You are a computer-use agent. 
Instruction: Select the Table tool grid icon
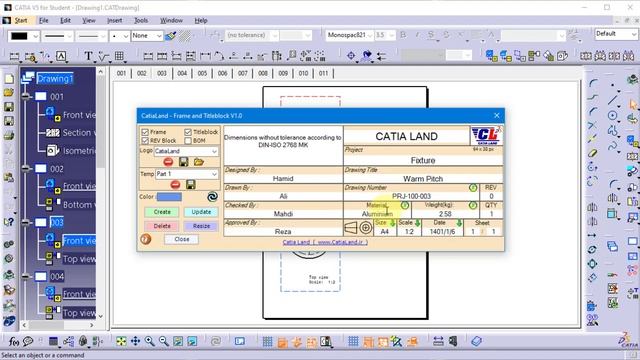(x=119, y=56)
